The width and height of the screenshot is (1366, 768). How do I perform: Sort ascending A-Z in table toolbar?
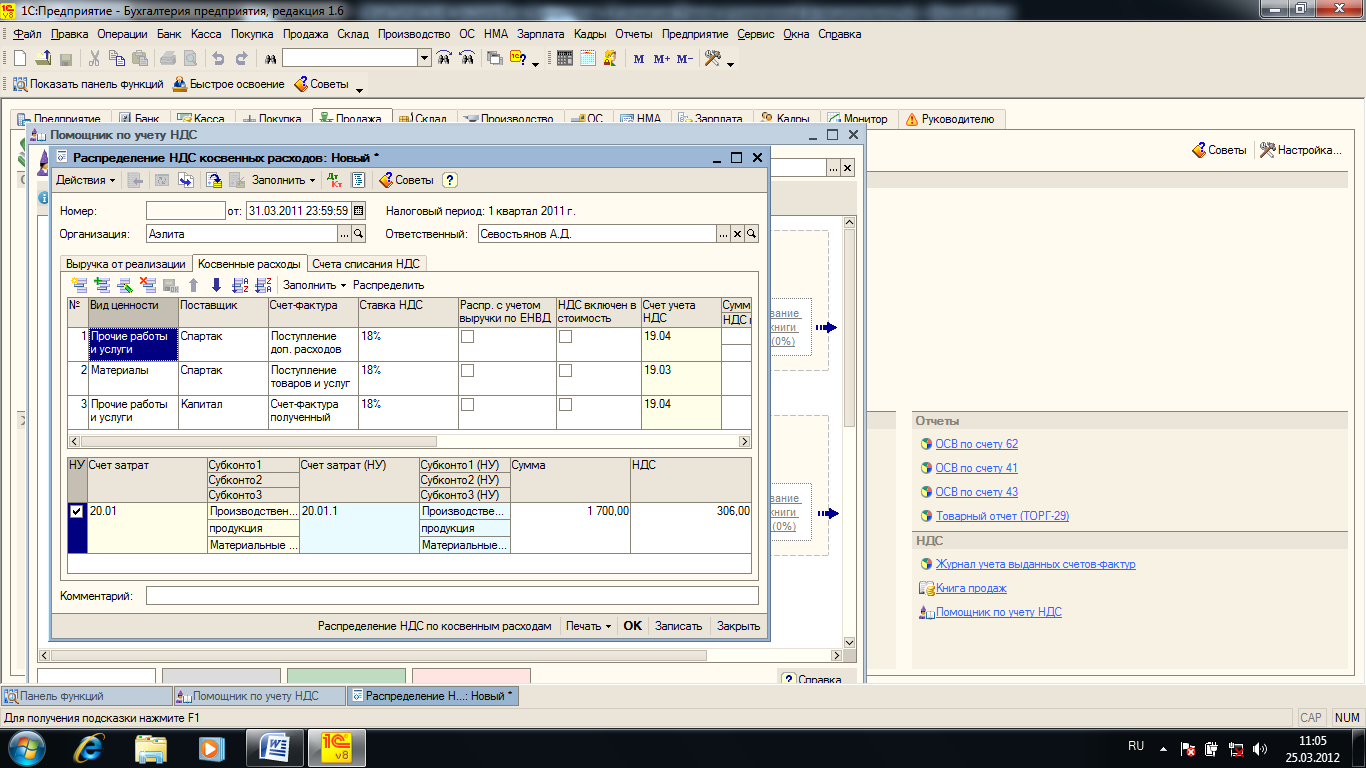(x=240, y=285)
